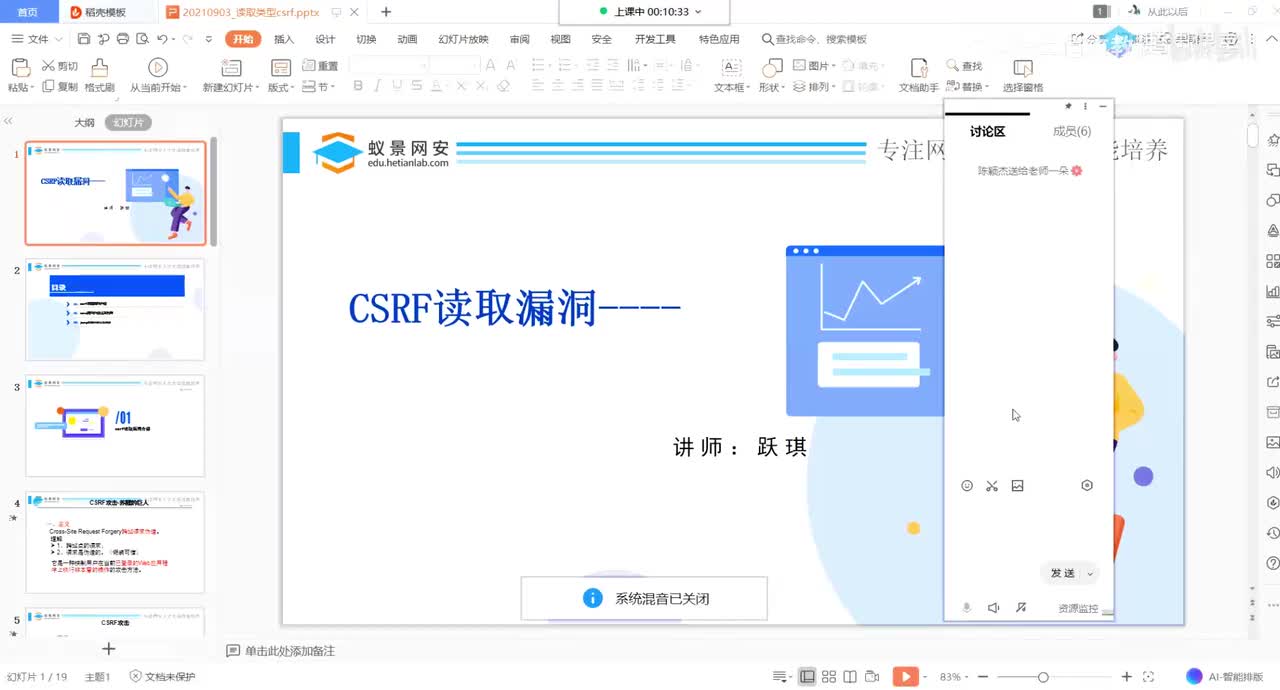This screenshot has height=690, width=1280.
Task: Click the pin icon on discussion panel
Action: pyautogui.click(x=1068, y=106)
